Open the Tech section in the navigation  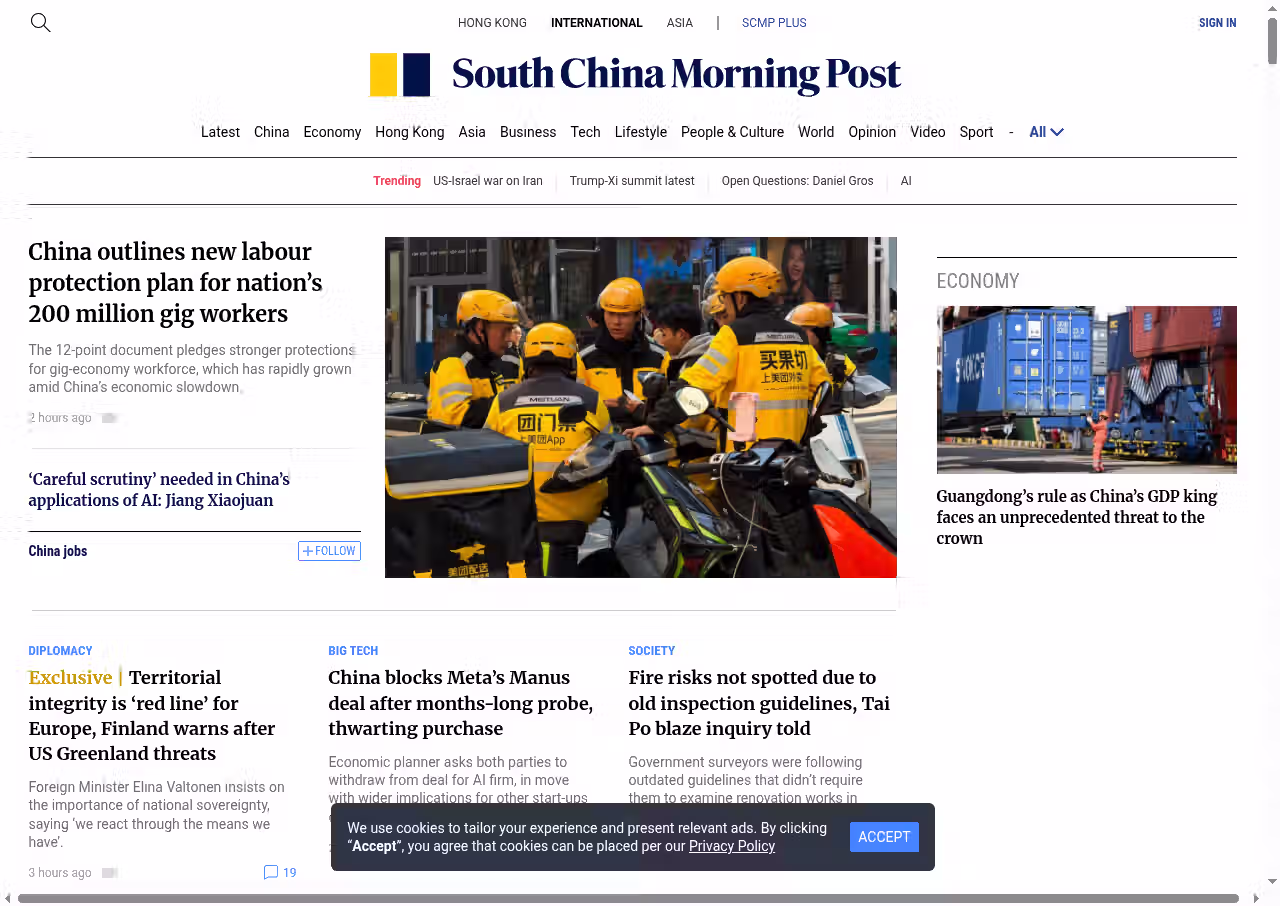585,132
